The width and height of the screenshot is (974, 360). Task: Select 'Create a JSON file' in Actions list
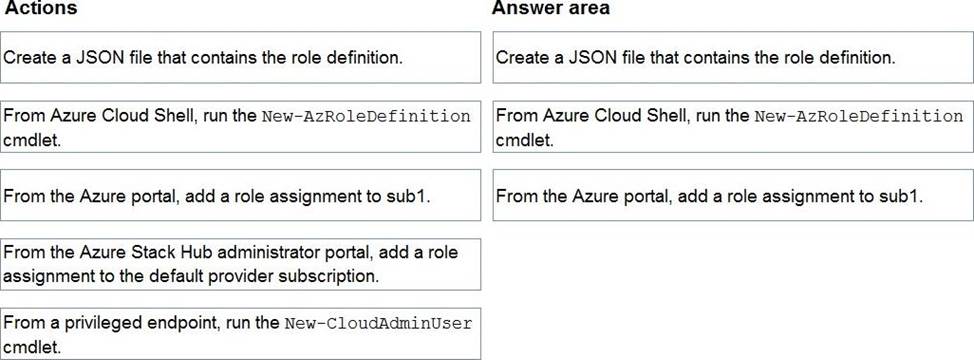240,57
